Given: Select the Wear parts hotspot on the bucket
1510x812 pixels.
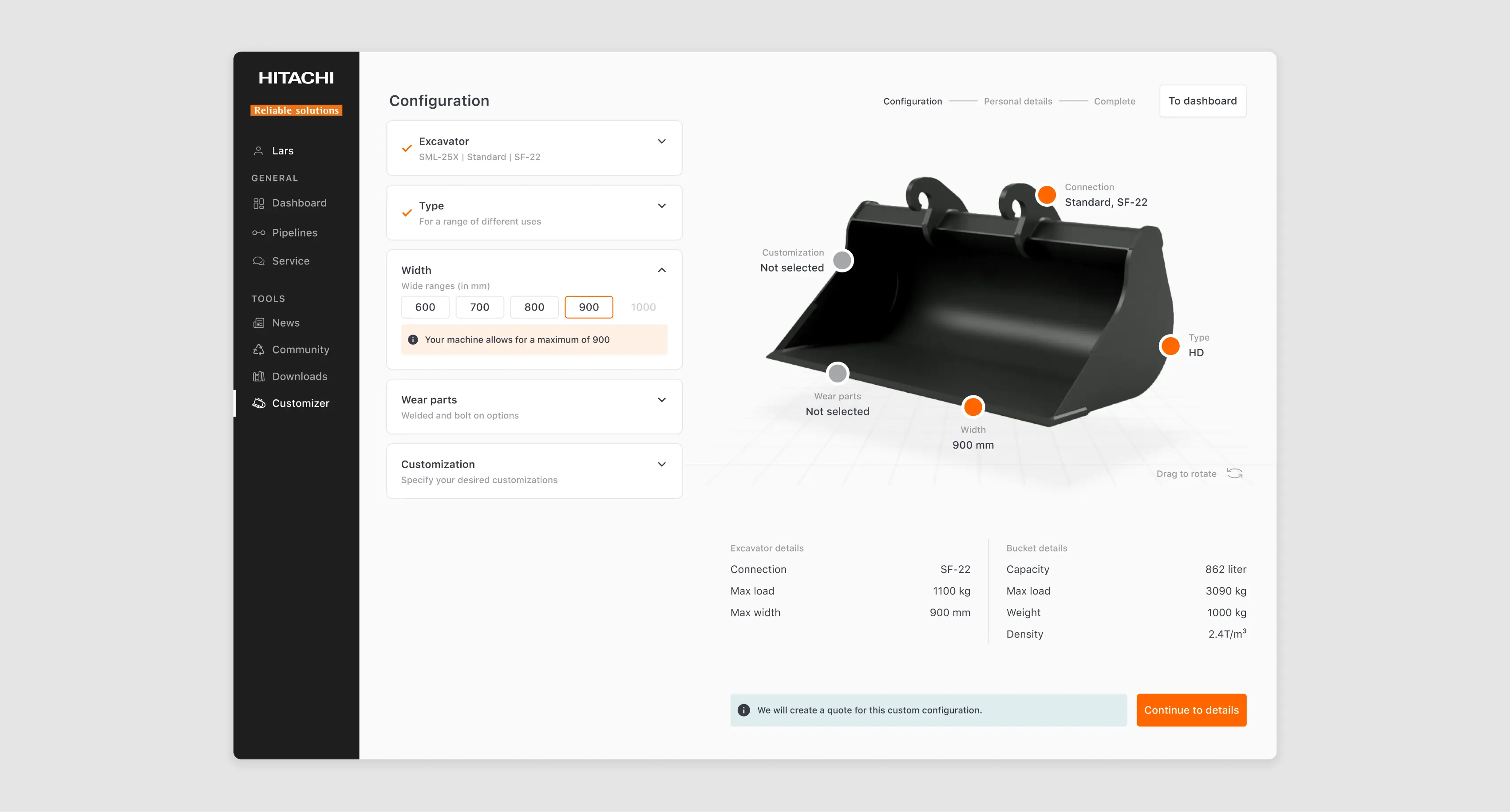Looking at the screenshot, I should pos(838,373).
